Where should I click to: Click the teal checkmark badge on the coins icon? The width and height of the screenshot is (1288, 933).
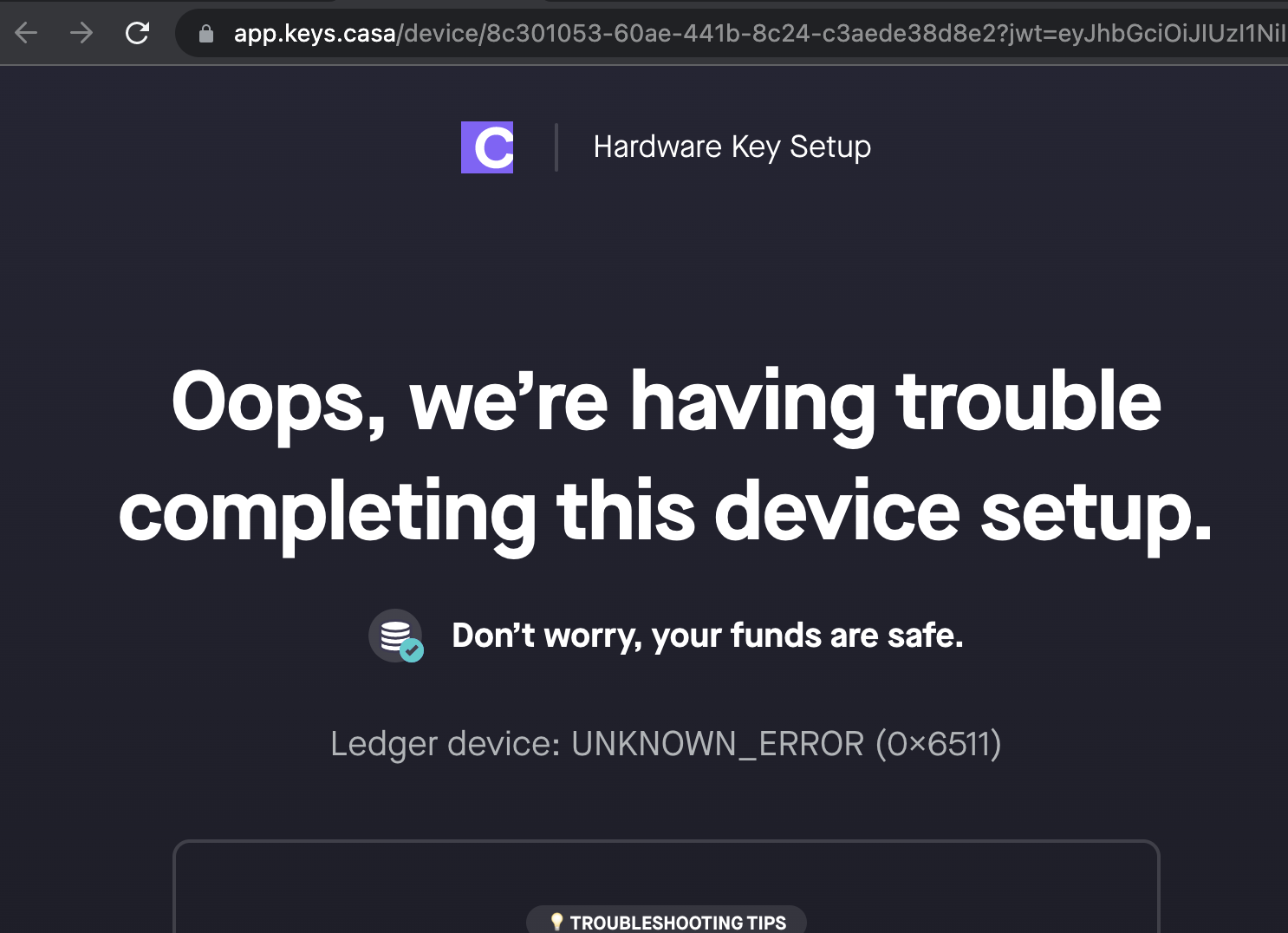point(412,649)
